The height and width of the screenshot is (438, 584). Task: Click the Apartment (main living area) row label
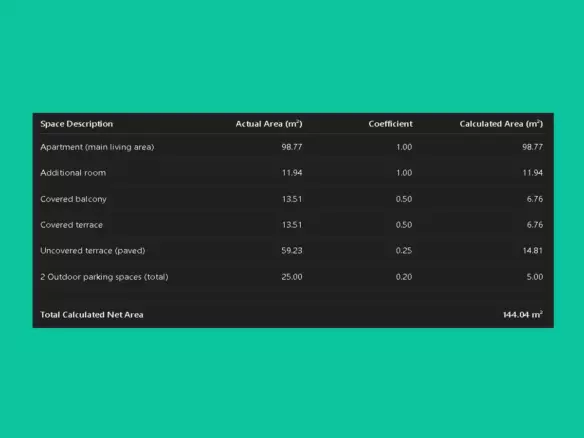pyautogui.click(x=97, y=147)
